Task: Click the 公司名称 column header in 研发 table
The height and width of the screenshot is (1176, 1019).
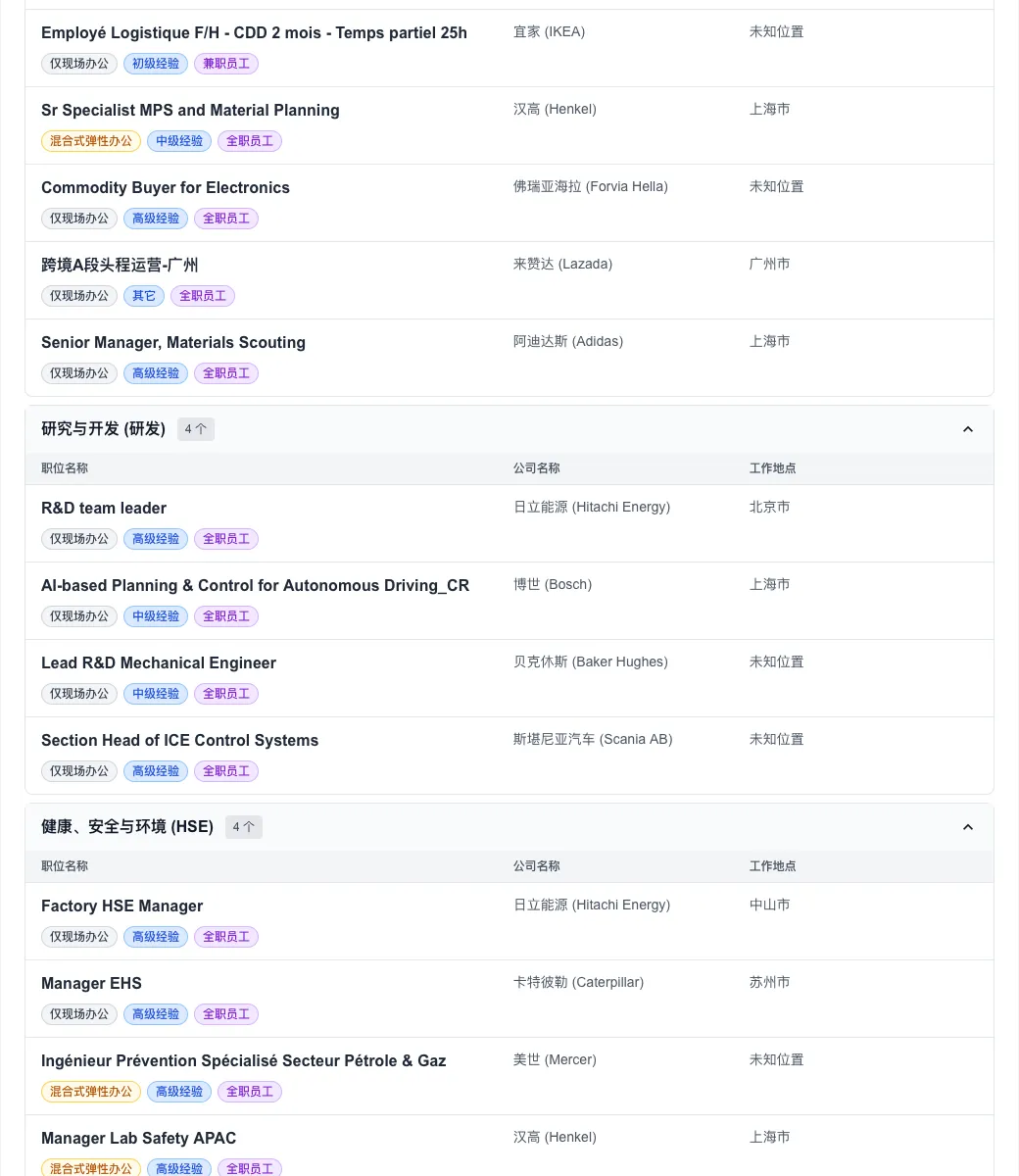Action: point(537,468)
